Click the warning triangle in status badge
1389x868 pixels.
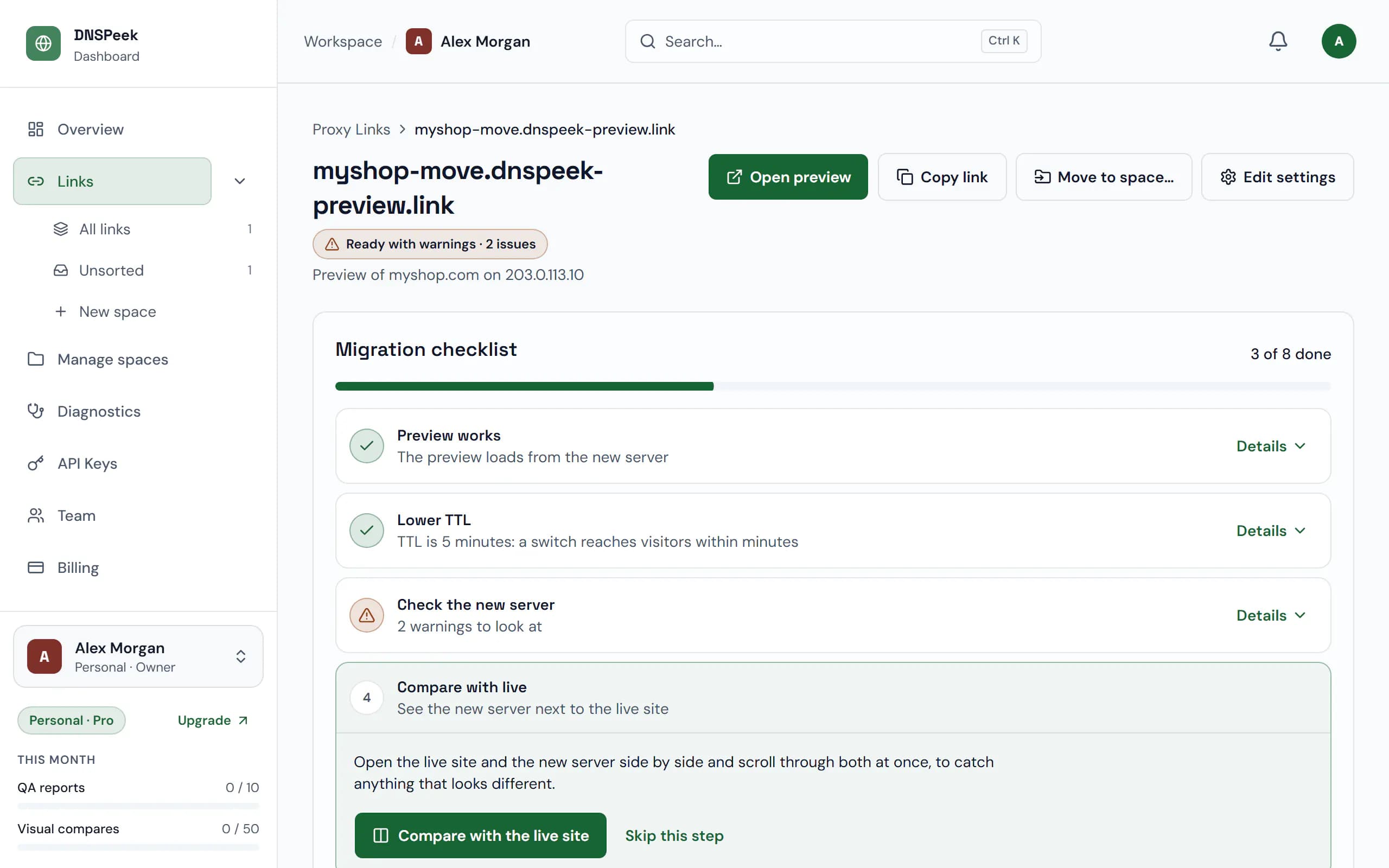coord(332,244)
